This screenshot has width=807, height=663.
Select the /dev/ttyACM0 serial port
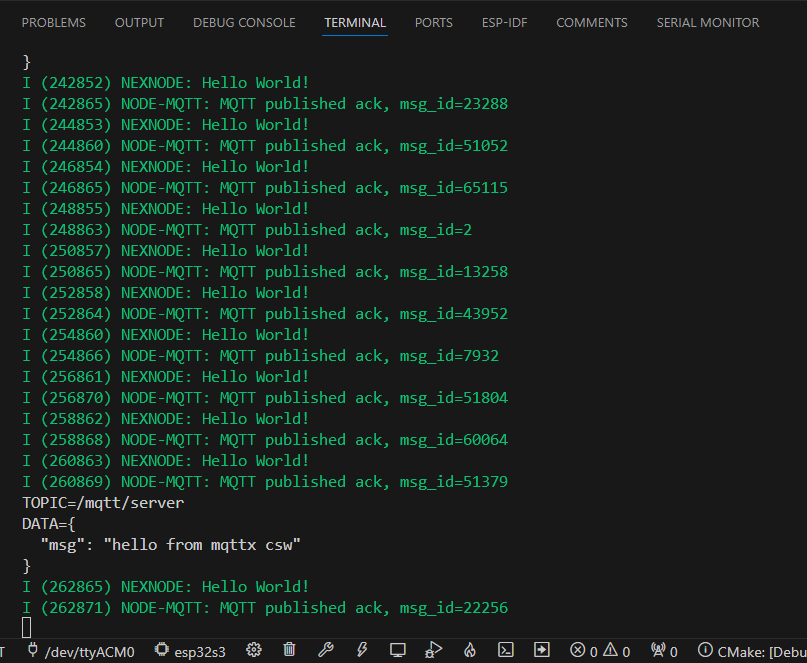coord(81,651)
